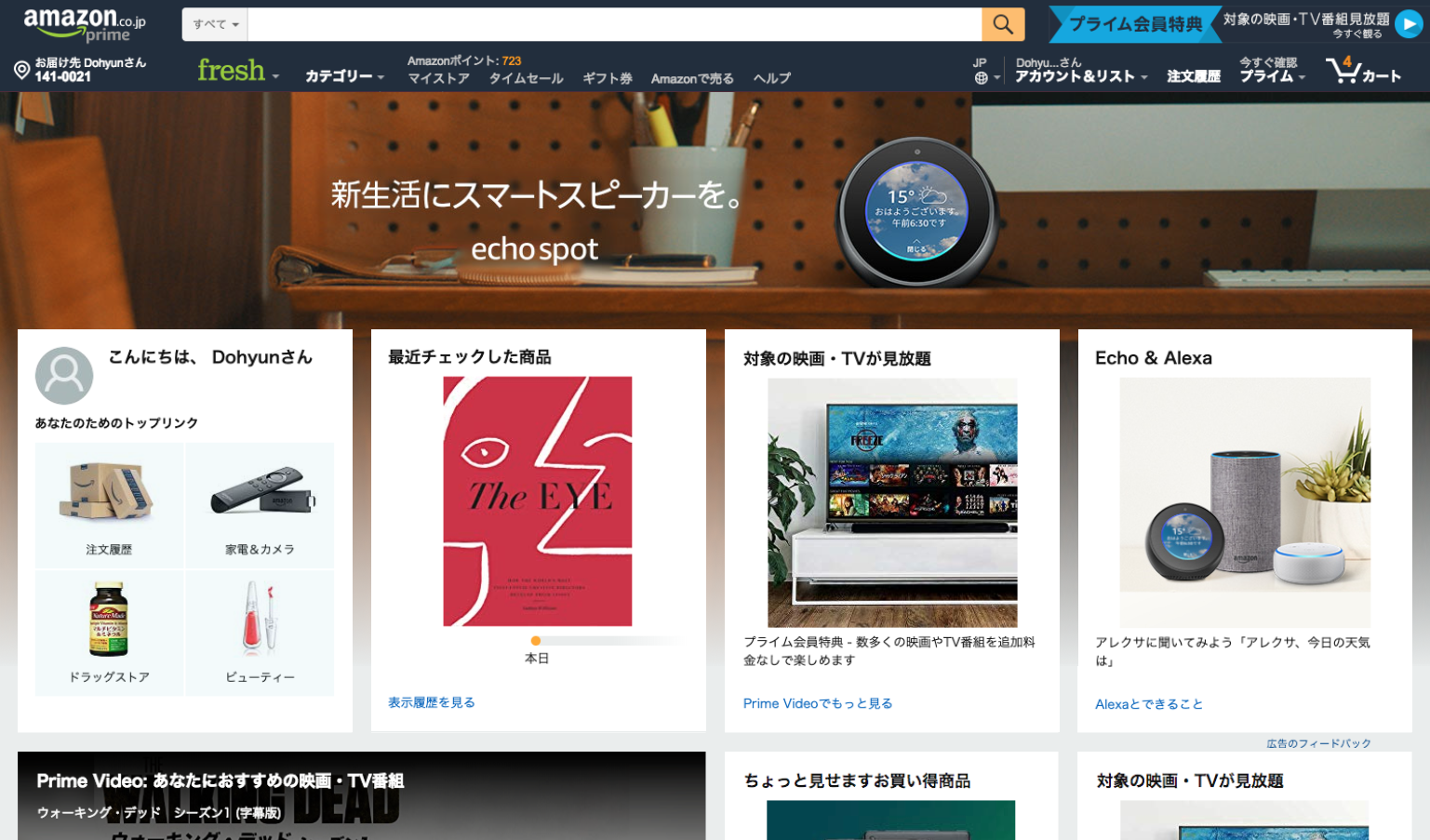This screenshot has width=1430, height=840.
Task: Open ドラッグストア supplement bottle tile
Action: tap(109, 633)
